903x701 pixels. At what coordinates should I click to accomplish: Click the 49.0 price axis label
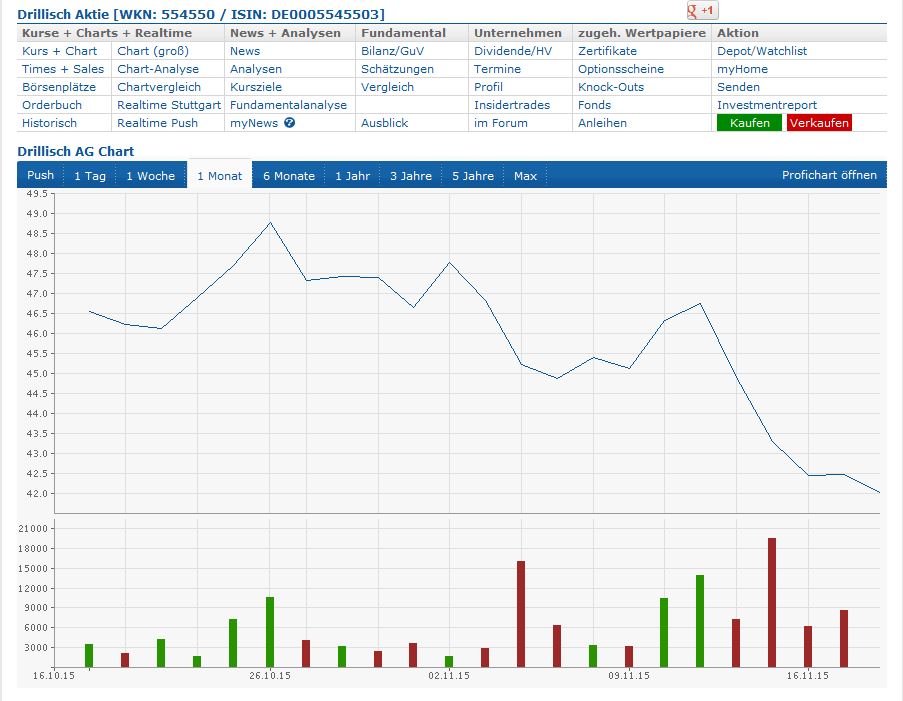pos(37,214)
